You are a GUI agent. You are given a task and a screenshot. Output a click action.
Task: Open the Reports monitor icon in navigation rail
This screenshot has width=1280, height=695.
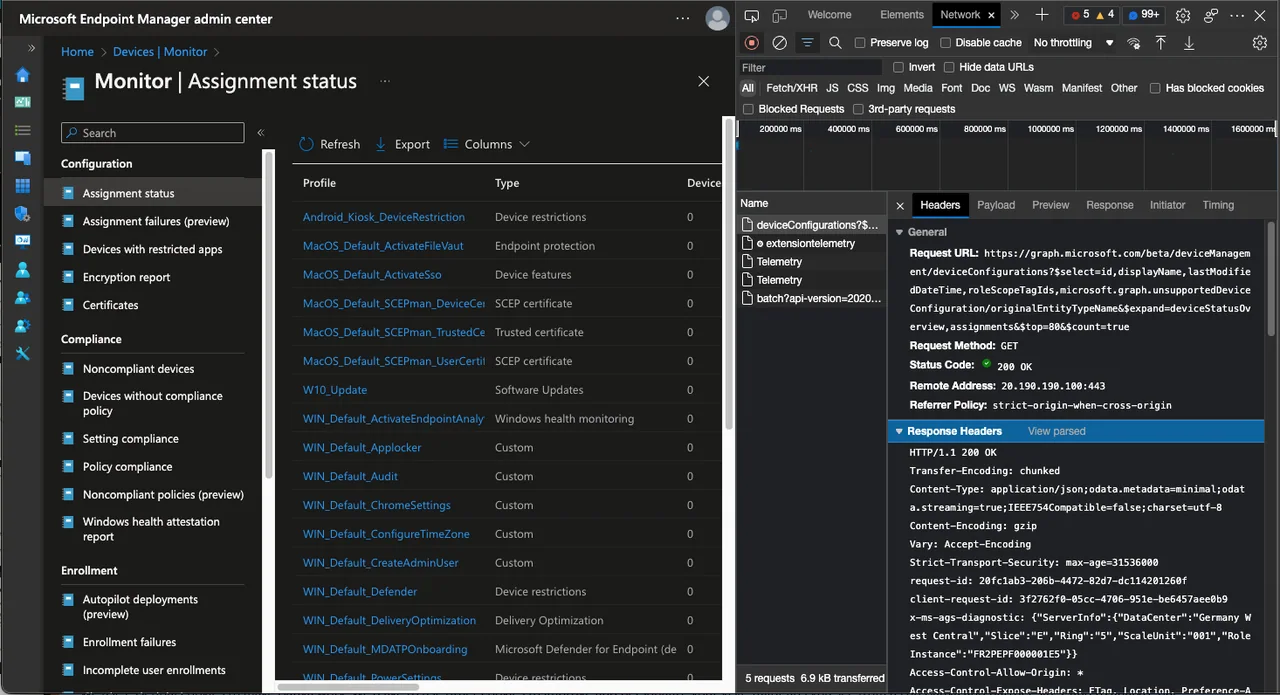pyautogui.click(x=22, y=241)
